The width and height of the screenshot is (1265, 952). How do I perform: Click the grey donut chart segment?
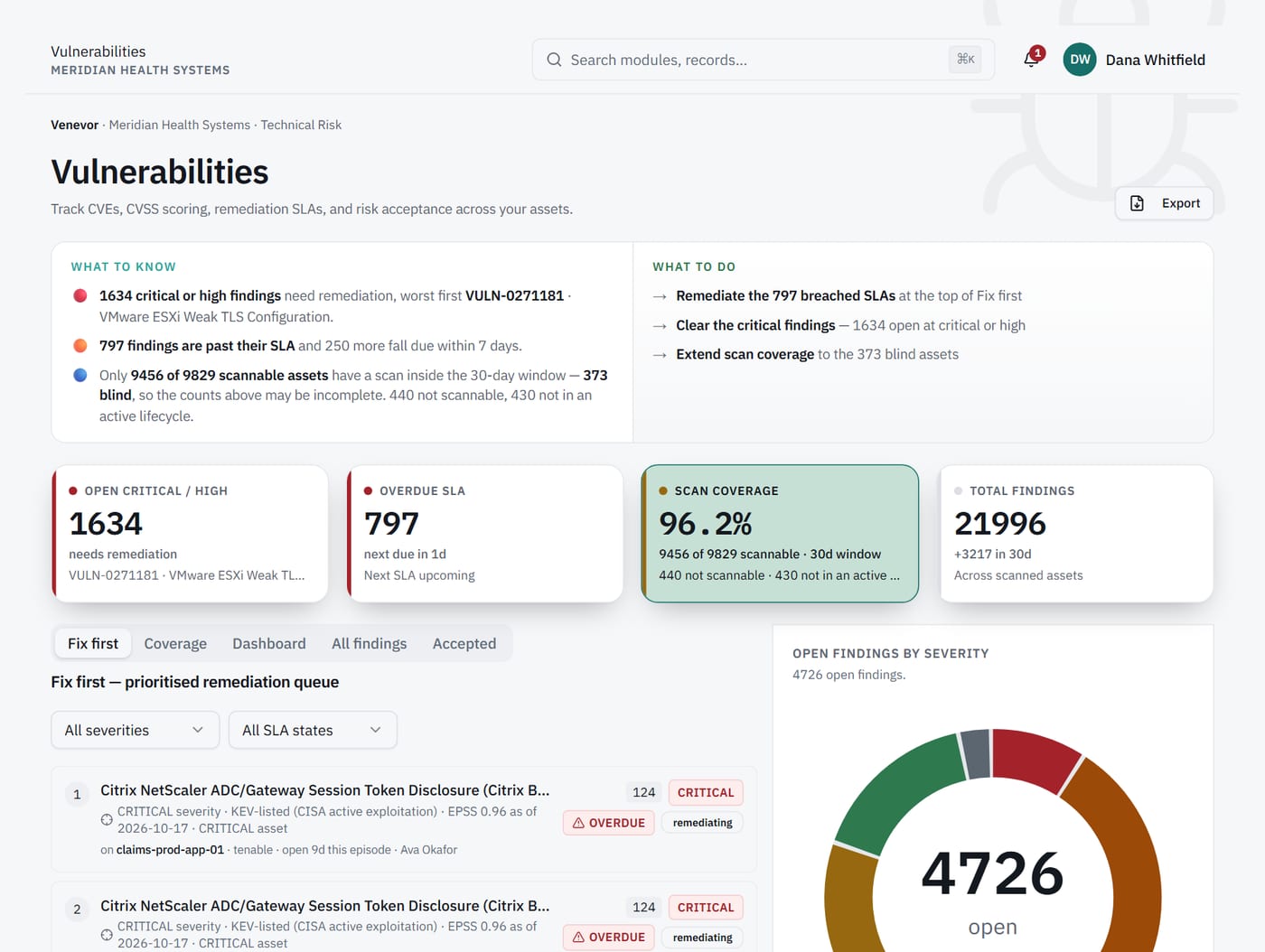[x=976, y=753]
